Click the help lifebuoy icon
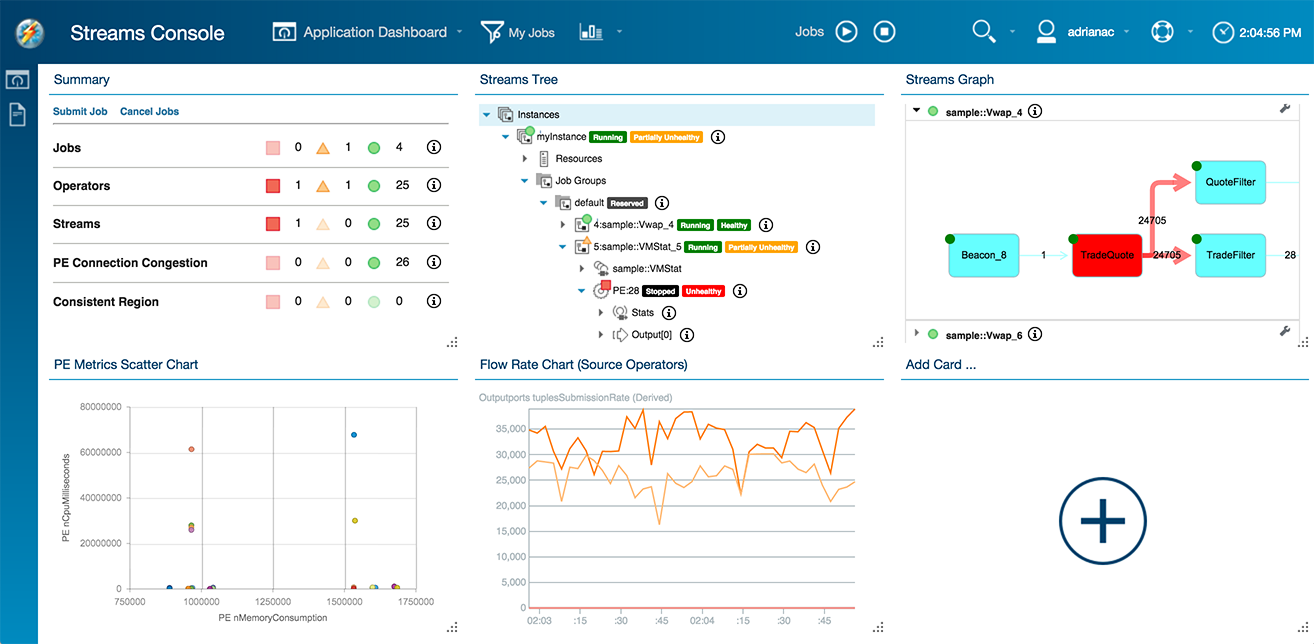The image size is (1314, 644). point(1160,32)
